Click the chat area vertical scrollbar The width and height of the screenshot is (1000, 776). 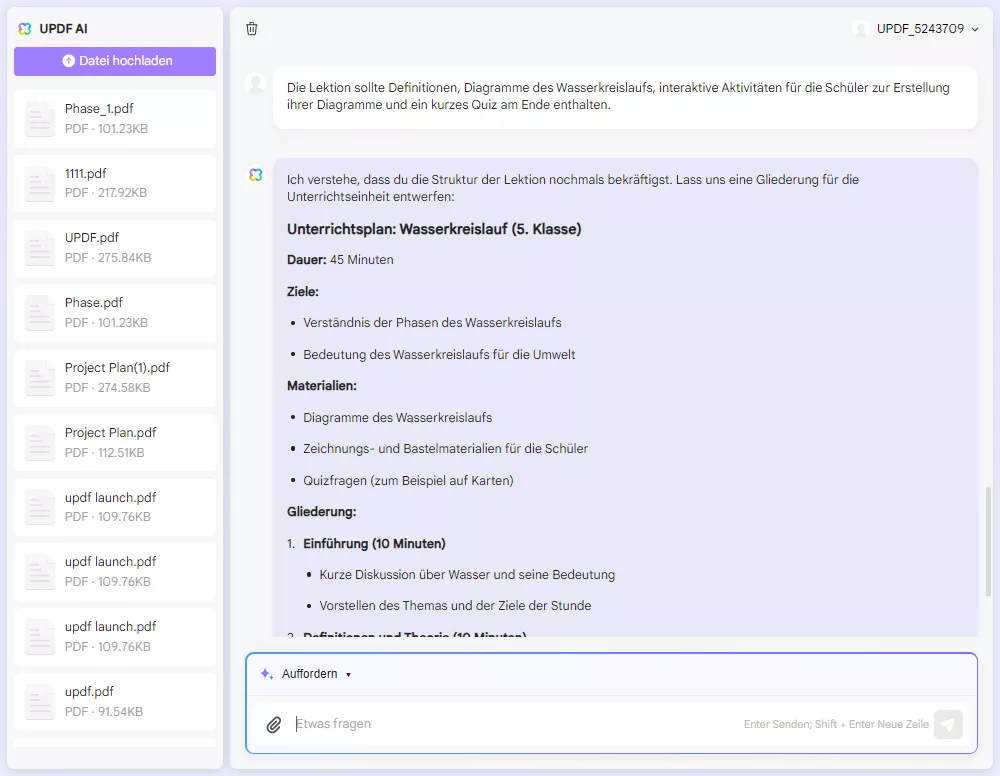pos(989,541)
